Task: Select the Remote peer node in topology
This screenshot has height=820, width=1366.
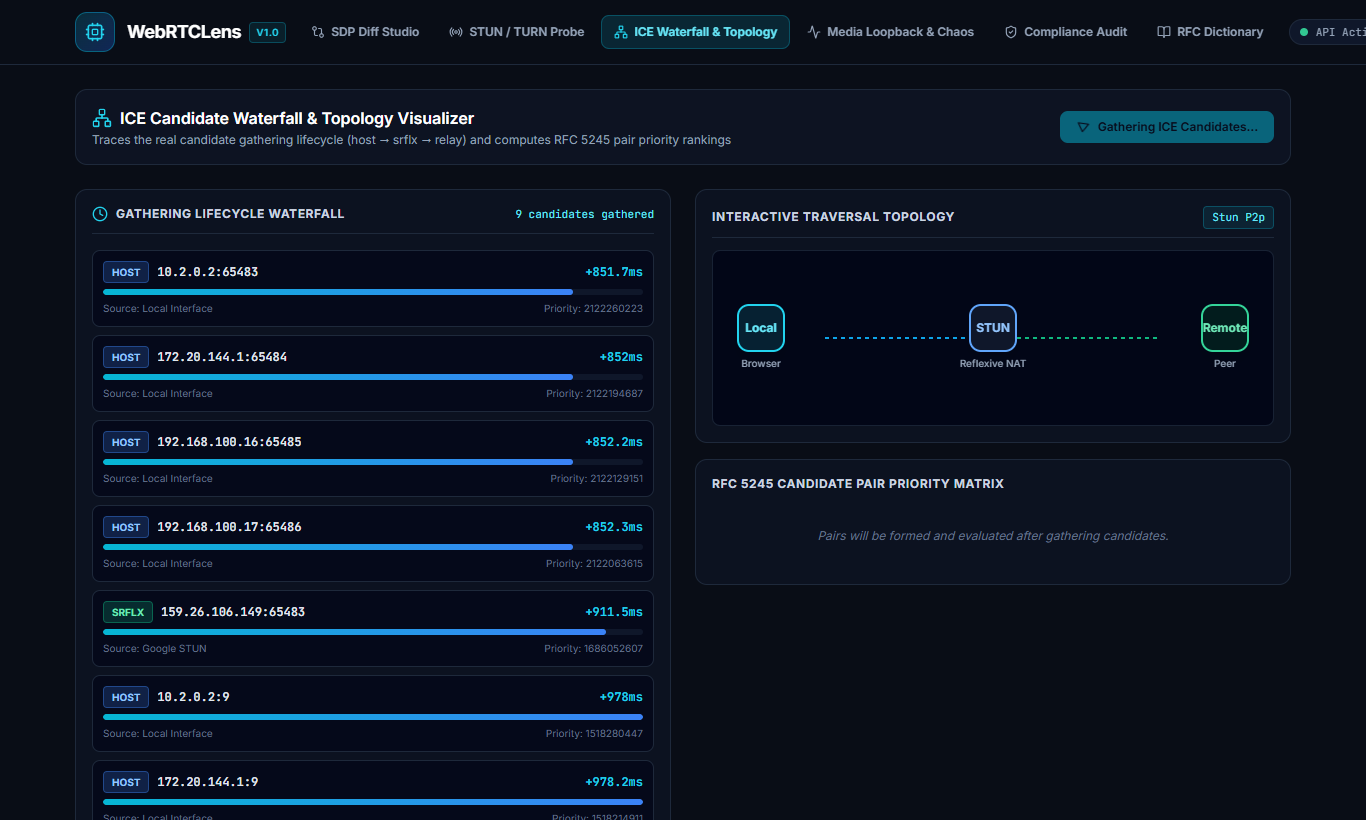Action: coord(1225,328)
